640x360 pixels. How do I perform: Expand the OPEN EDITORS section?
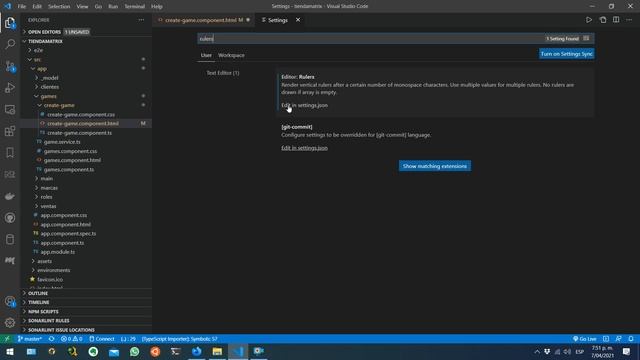tap(44, 32)
